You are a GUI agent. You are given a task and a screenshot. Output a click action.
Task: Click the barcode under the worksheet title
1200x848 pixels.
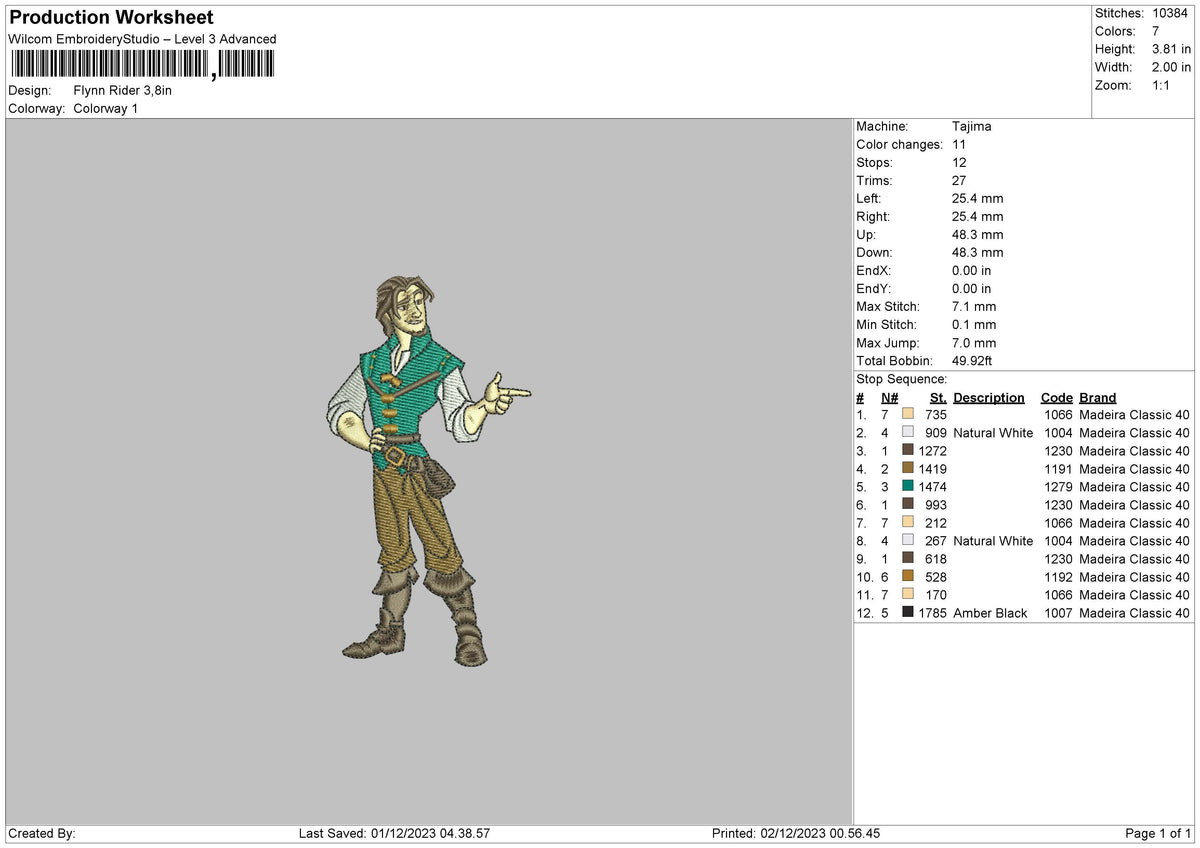coord(142,65)
